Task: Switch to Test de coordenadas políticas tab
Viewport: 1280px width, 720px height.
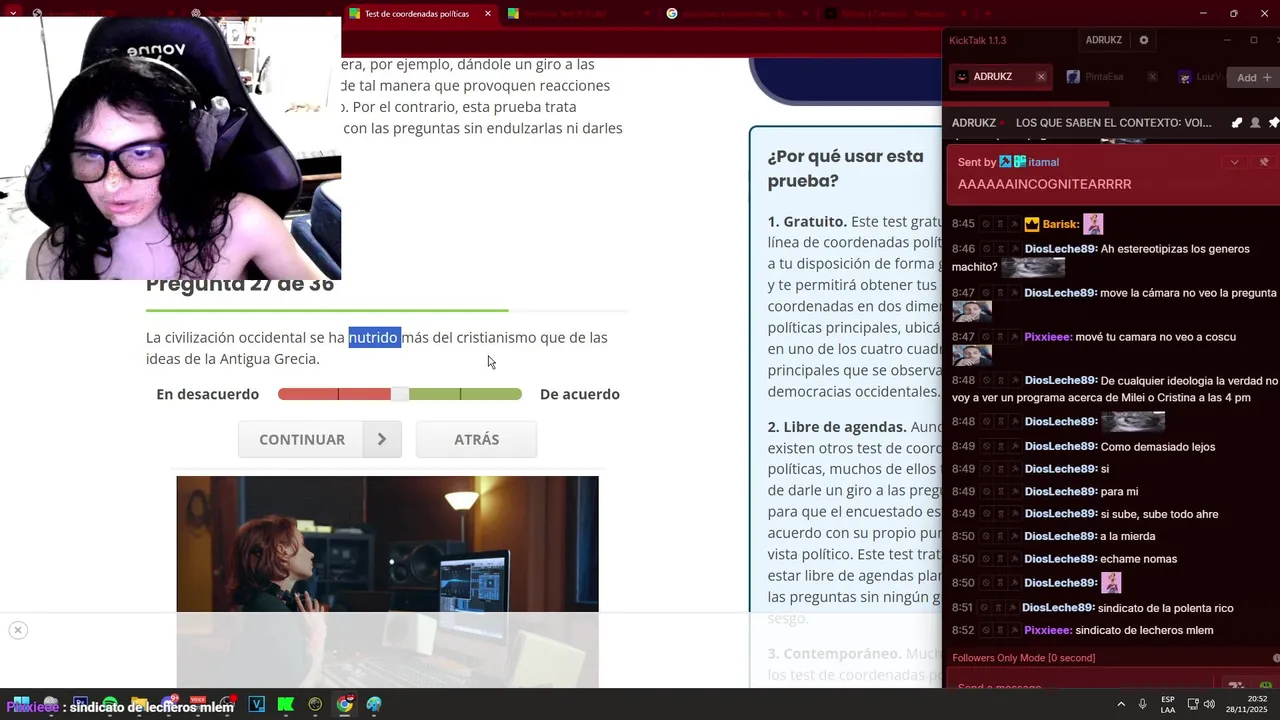Action: 416,14
